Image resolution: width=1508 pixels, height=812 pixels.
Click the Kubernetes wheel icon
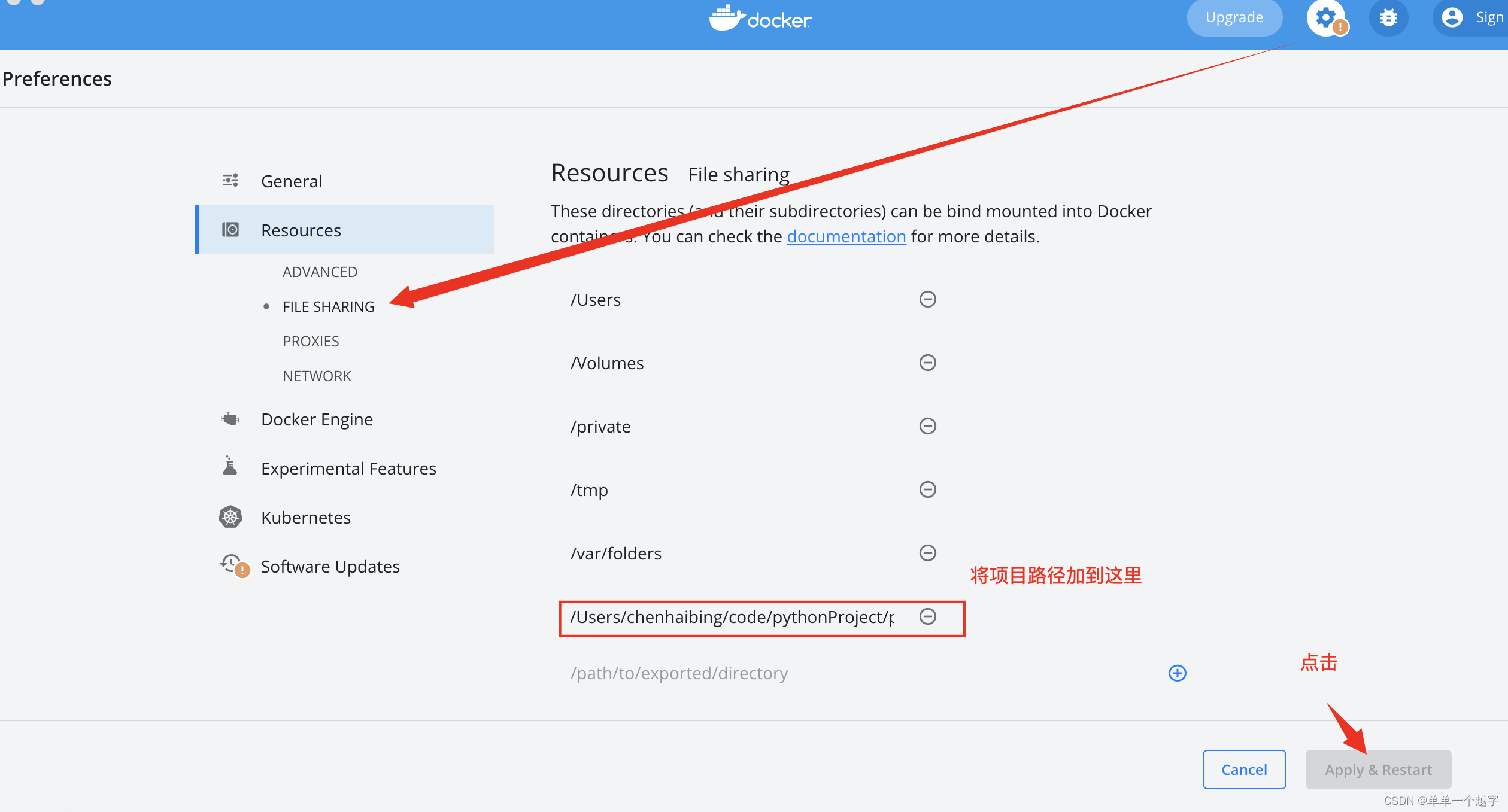click(230, 517)
